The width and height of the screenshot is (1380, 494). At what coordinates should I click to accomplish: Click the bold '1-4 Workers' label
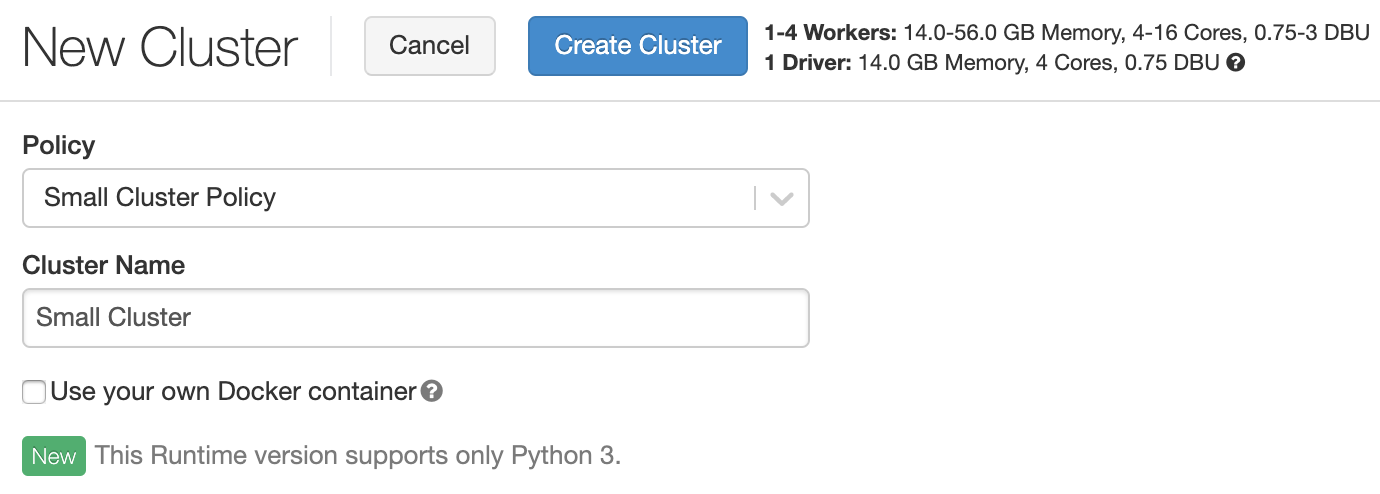pyautogui.click(x=831, y=33)
